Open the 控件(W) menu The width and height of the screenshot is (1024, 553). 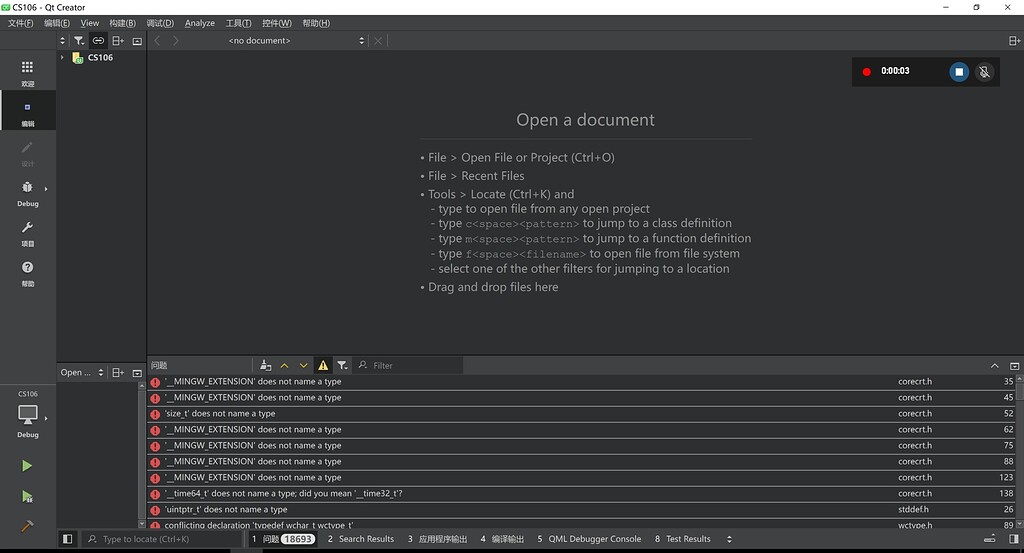click(277, 23)
